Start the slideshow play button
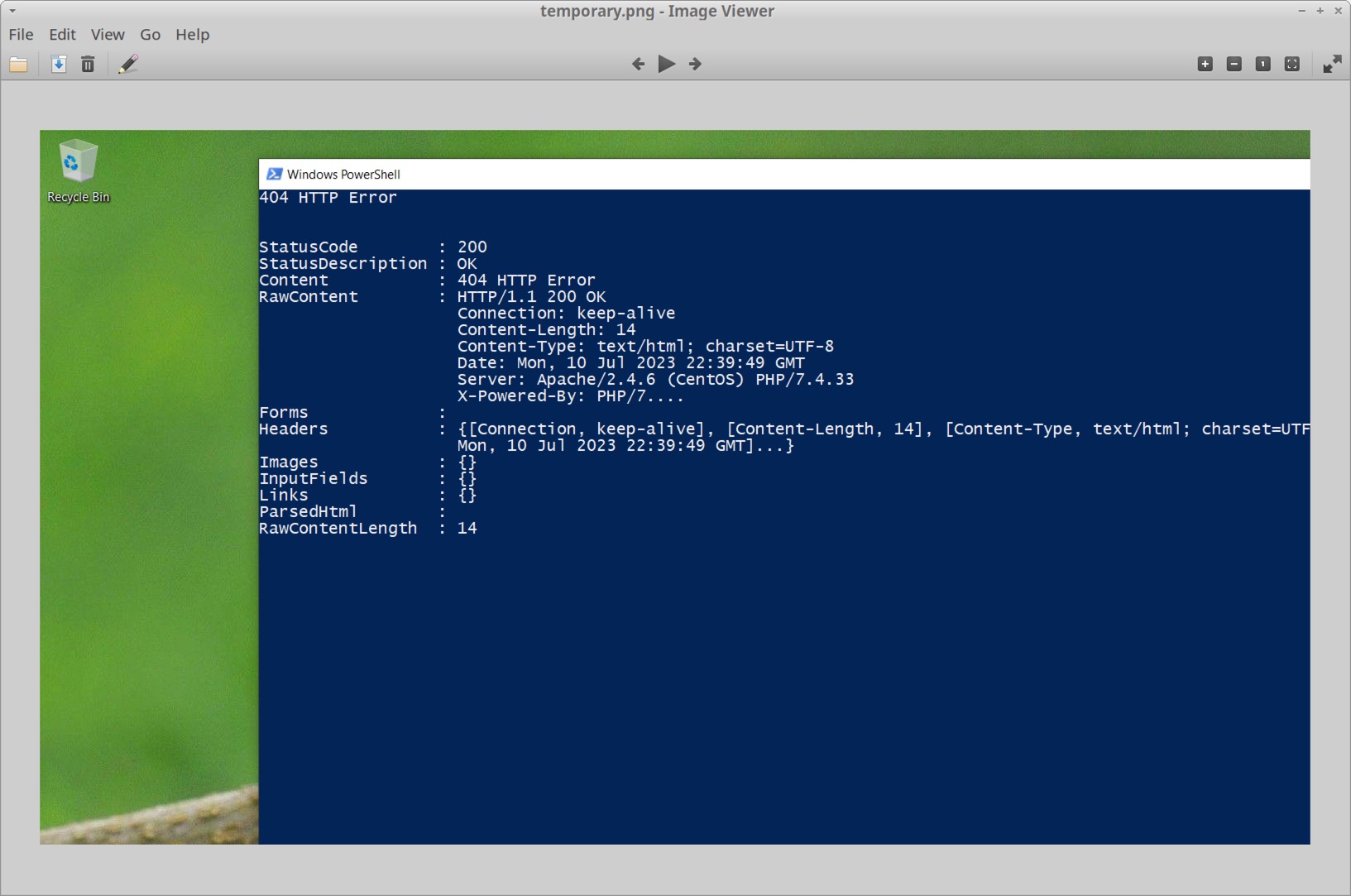1351x896 pixels. click(667, 64)
